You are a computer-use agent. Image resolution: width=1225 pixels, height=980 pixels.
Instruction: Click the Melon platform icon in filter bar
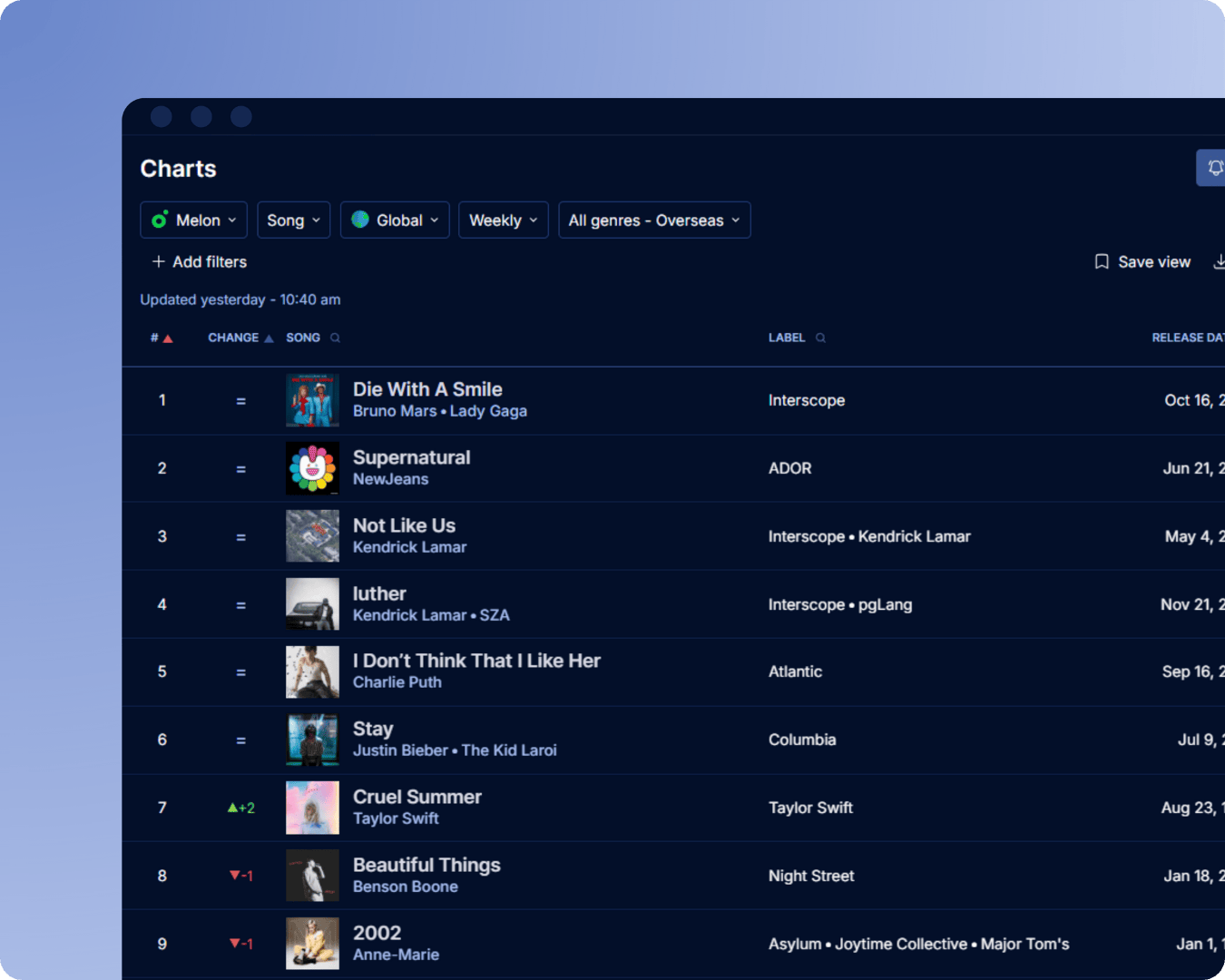[x=161, y=220]
